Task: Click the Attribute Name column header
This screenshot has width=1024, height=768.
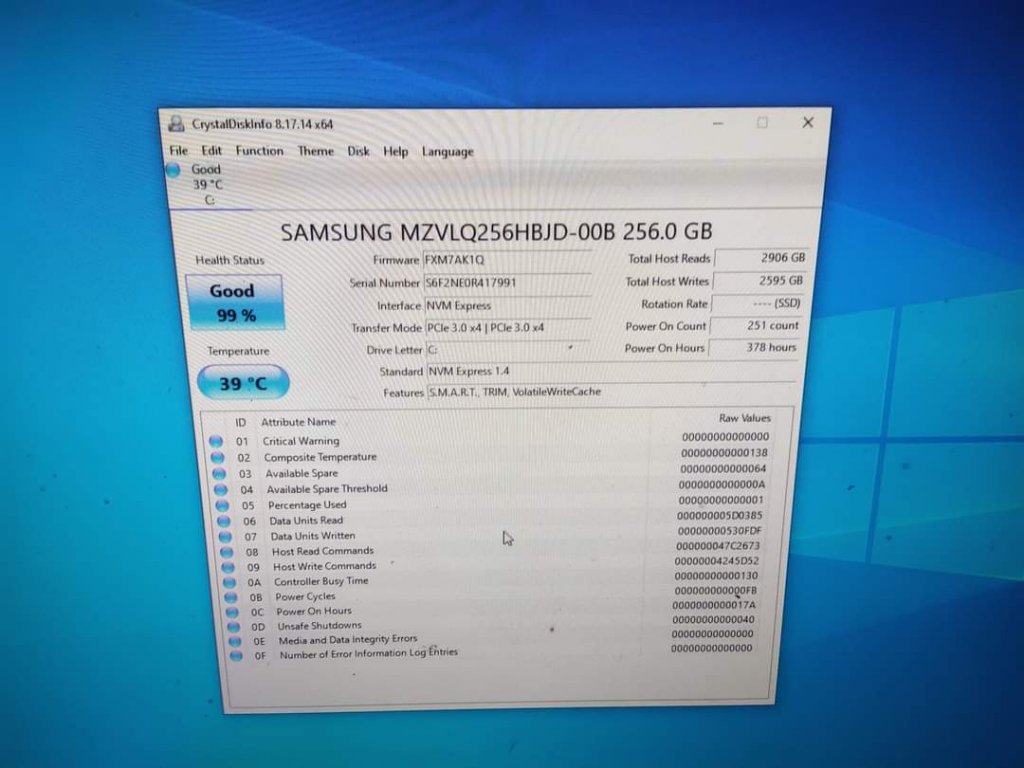Action: click(x=298, y=422)
